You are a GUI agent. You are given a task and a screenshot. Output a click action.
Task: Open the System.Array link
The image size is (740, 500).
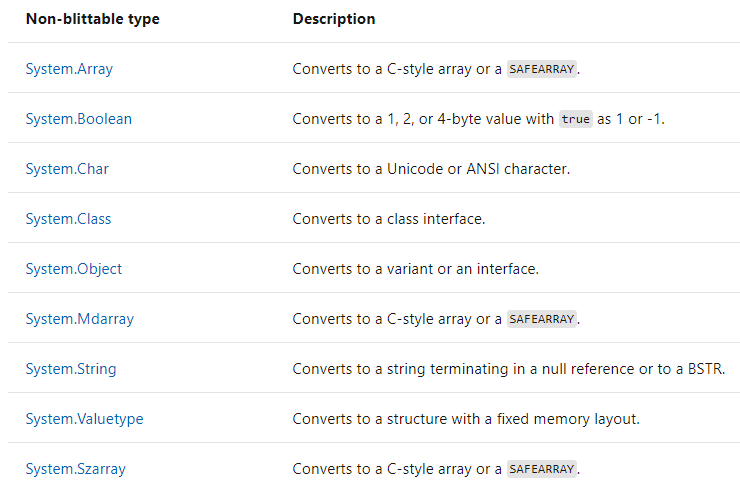[69, 69]
